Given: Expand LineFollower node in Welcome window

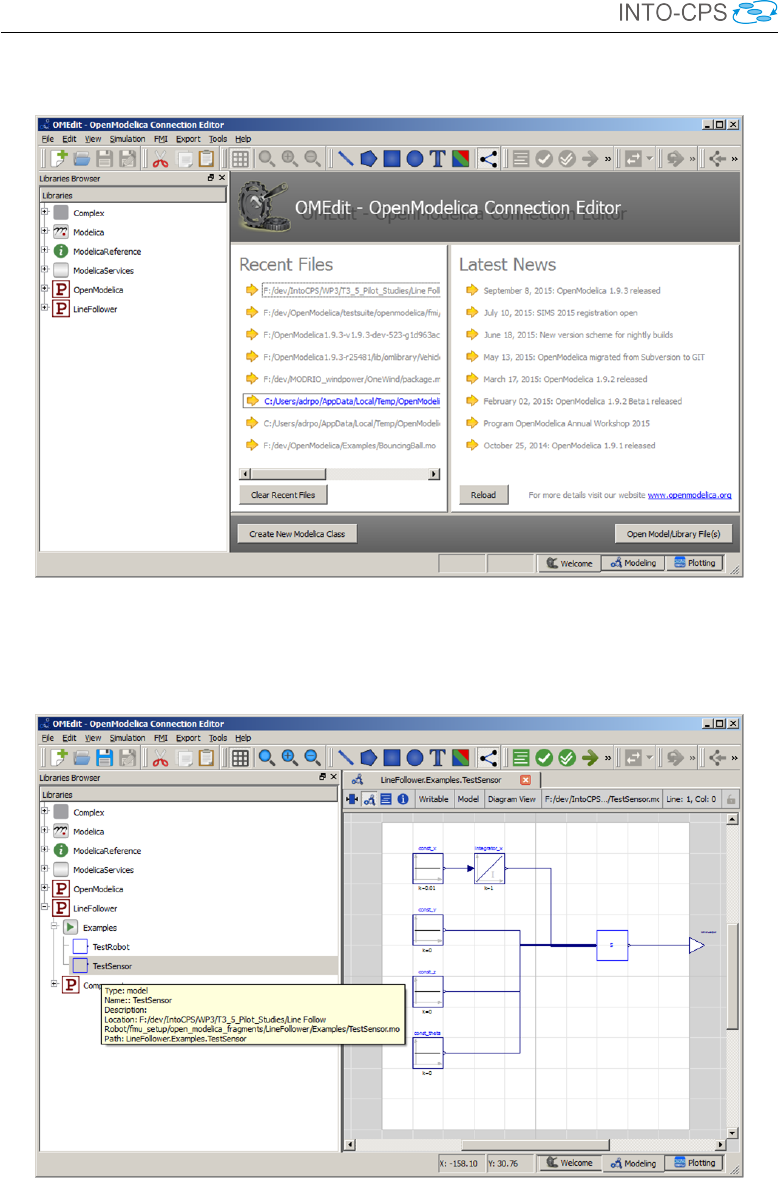Looking at the screenshot, I should pos(45,307).
